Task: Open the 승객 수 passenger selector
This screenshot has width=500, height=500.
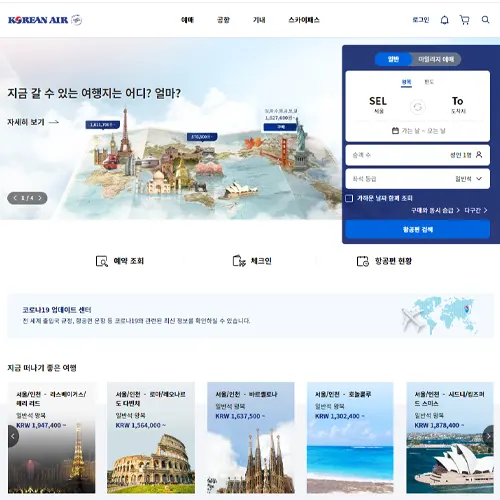Action: click(418, 155)
